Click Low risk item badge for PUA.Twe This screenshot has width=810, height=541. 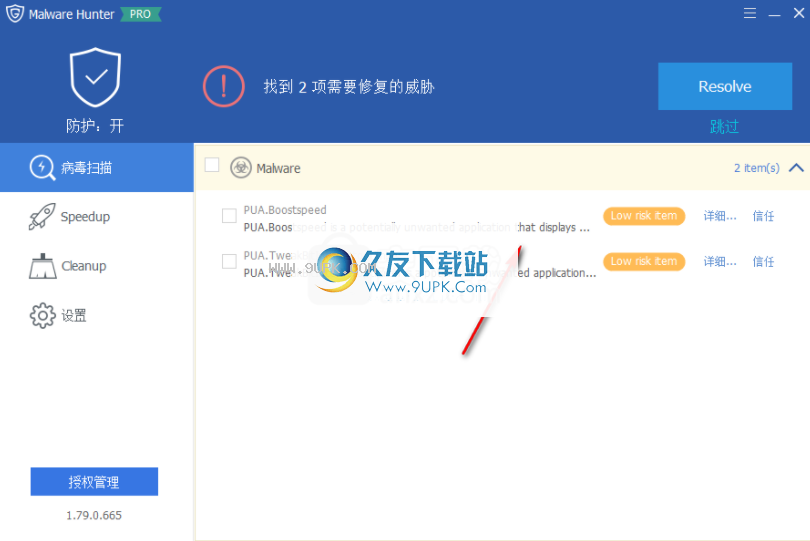tap(644, 261)
